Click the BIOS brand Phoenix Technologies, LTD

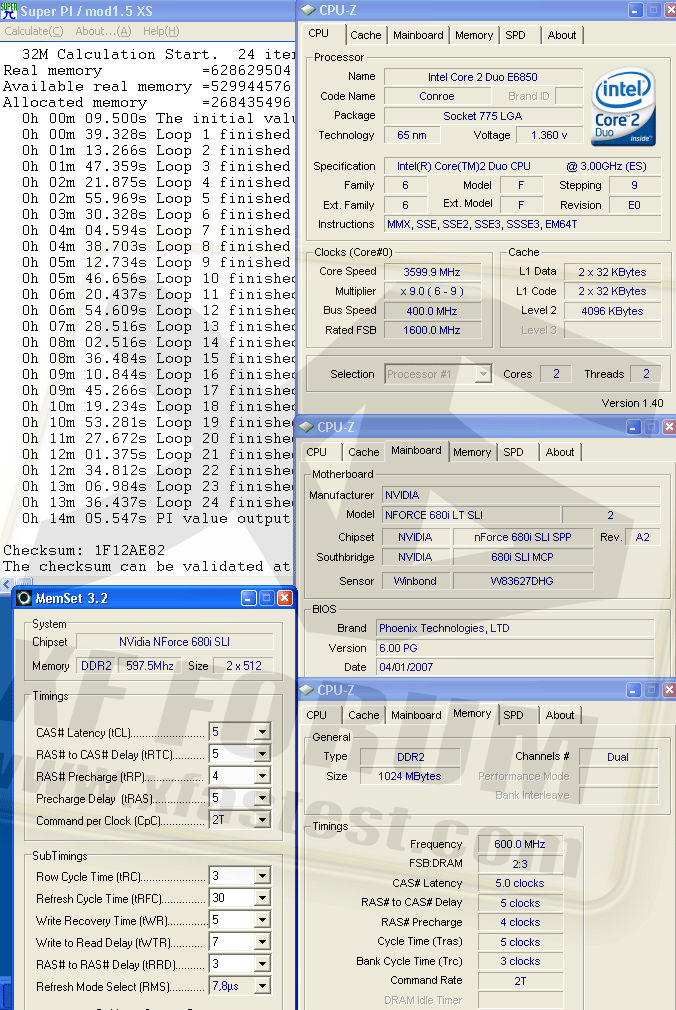click(x=515, y=628)
